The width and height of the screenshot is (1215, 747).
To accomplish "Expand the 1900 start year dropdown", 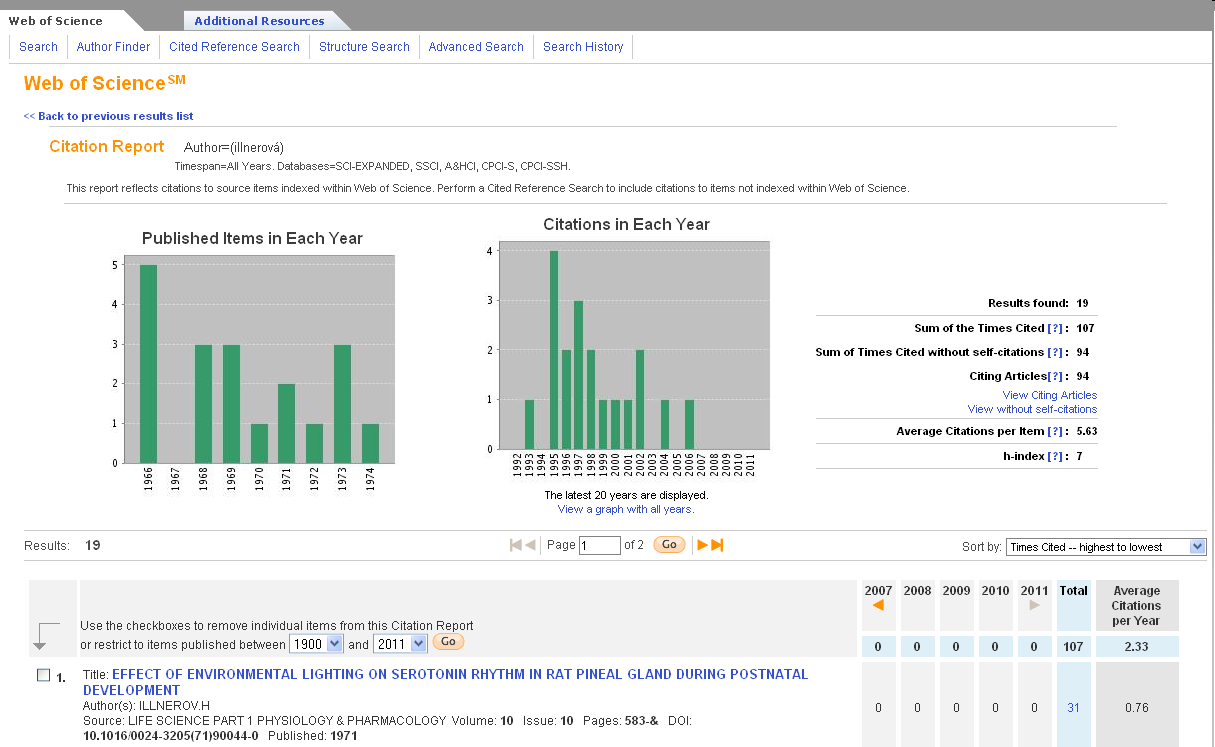I will [316, 644].
